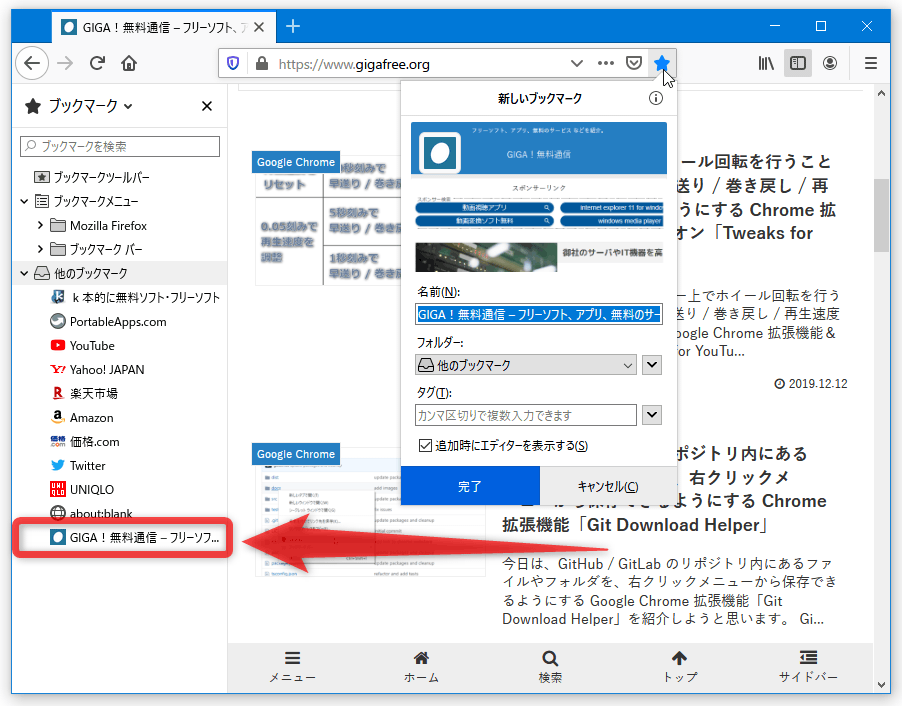Open a new tab with plus button

[x=293, y=26]
